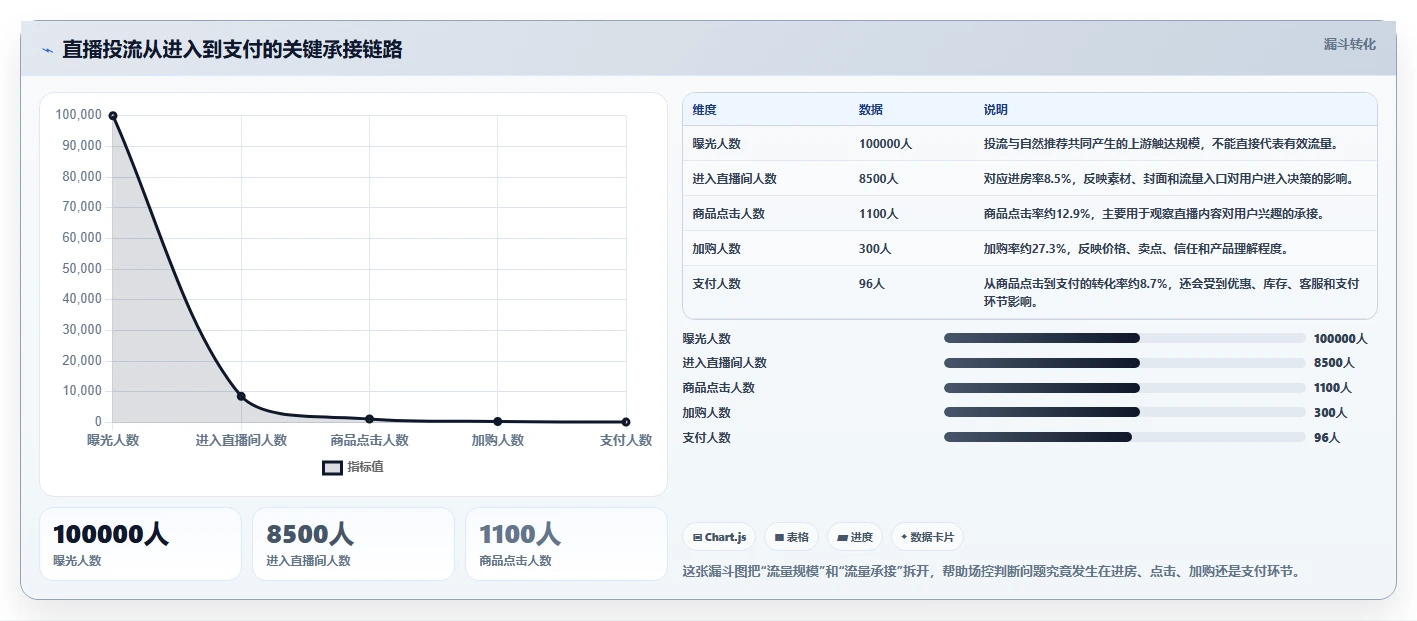
Task: Click the chart data point at 加购人数
Action: (x=498, y=421)
